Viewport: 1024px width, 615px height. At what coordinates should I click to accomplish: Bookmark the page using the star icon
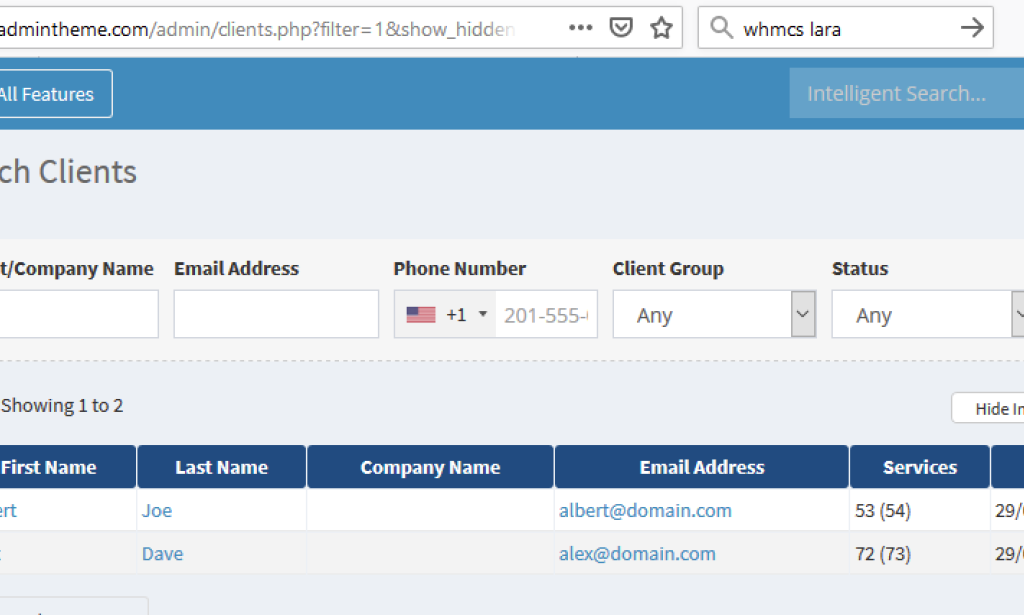(x=661, y=28)
